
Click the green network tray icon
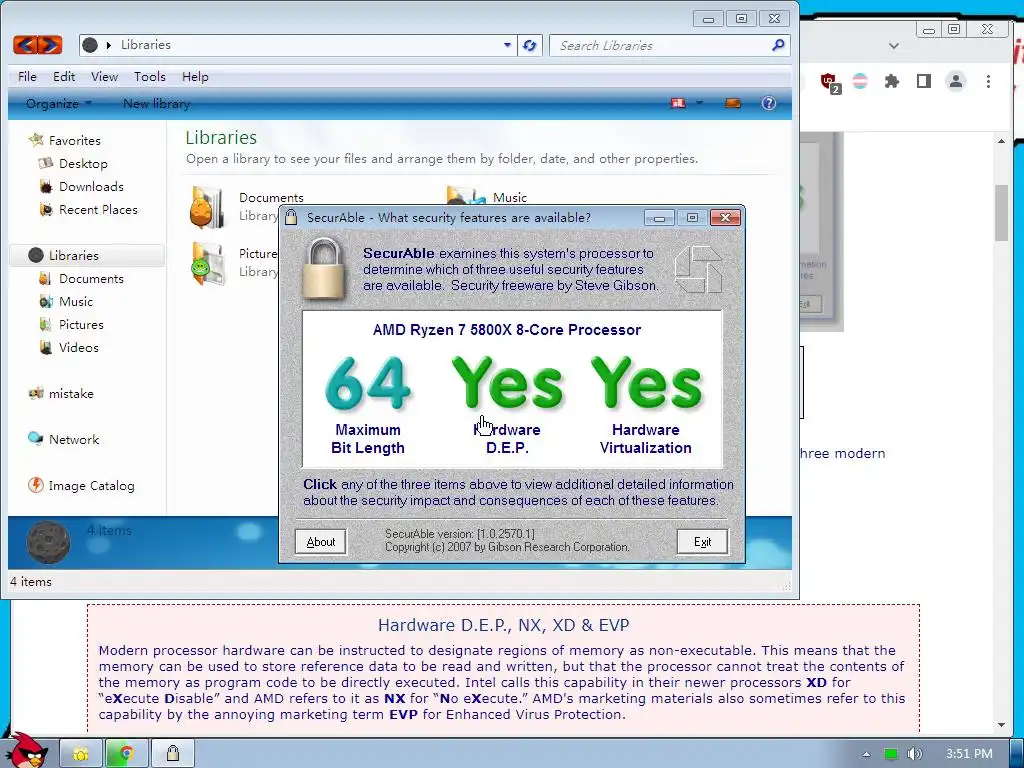tap(891, 754)
